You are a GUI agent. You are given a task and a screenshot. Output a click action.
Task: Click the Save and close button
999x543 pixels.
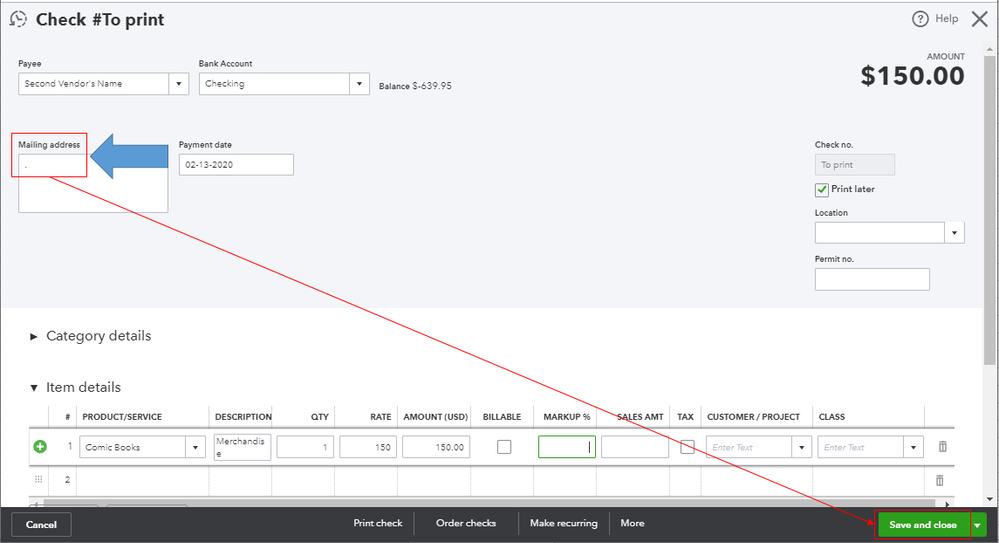tap(923, 525)
